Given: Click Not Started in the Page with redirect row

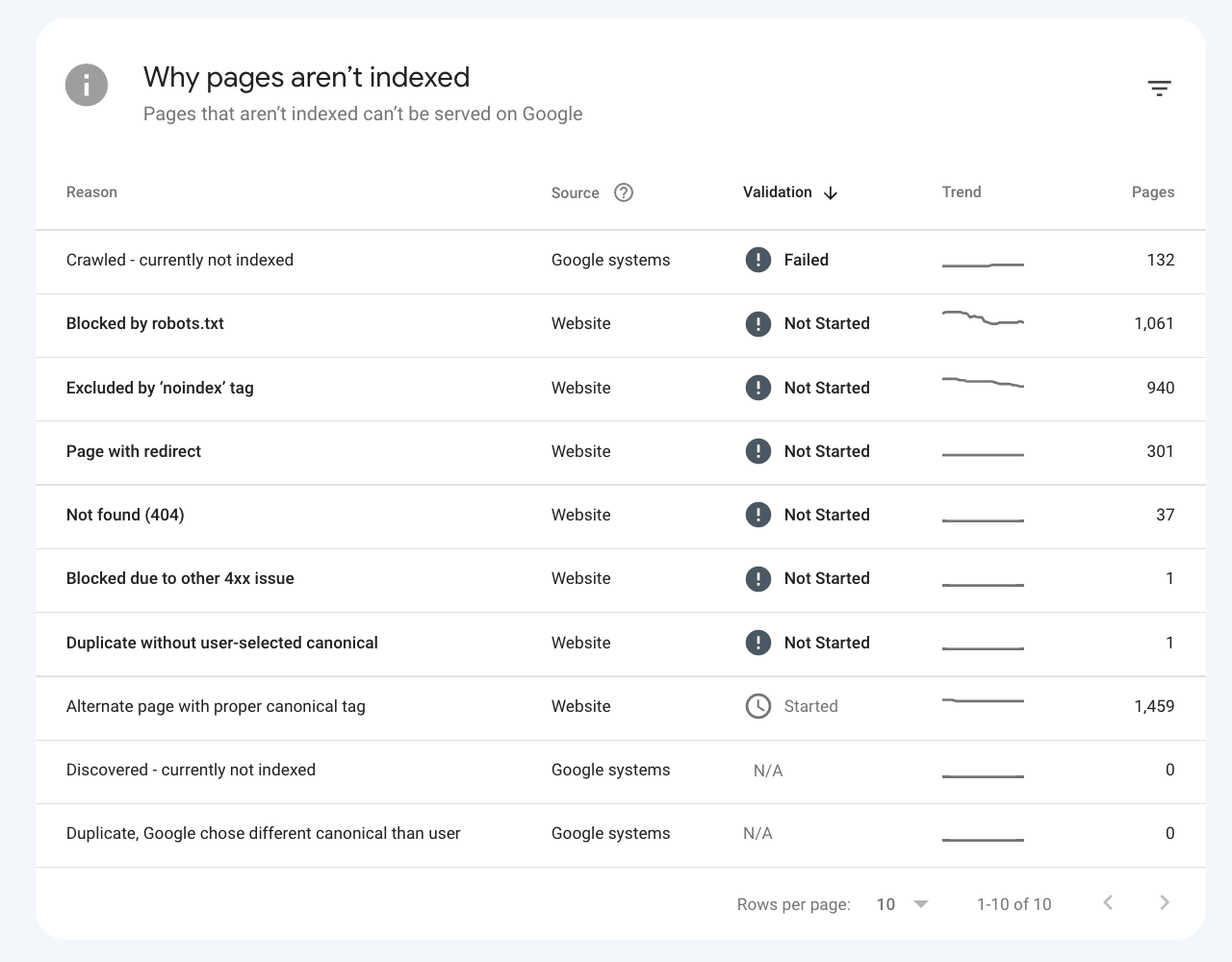Looking at the screenshot, I should (827, 451).
